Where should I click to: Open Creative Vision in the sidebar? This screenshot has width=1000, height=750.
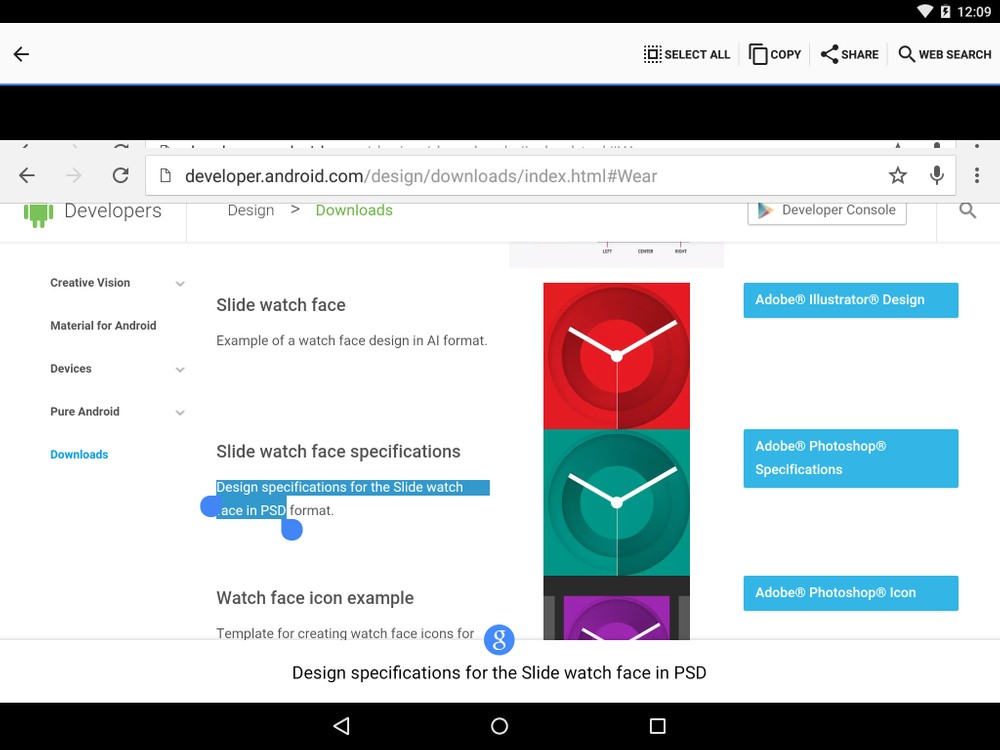pyautogui.click(x=90, y=283)
